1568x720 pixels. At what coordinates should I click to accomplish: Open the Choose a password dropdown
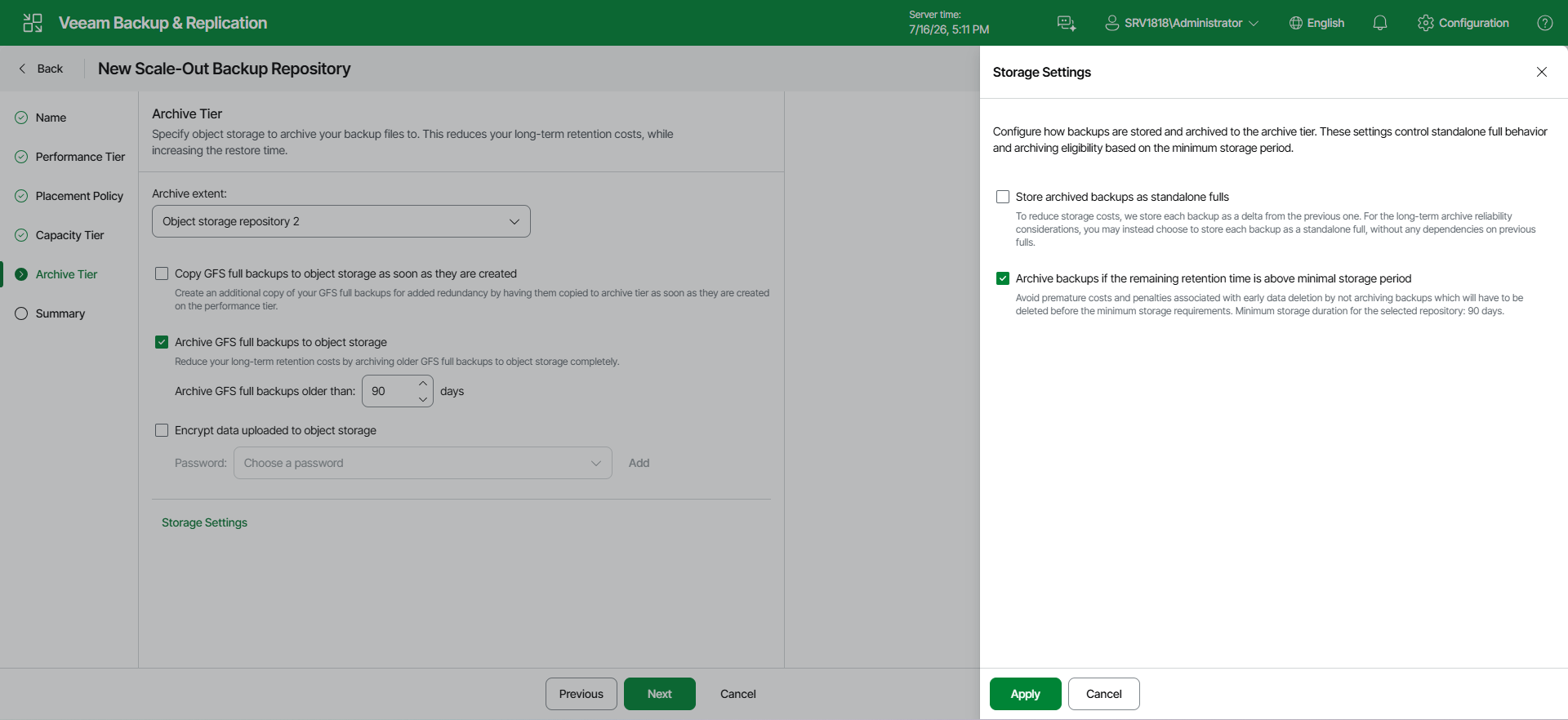point(423,463)
